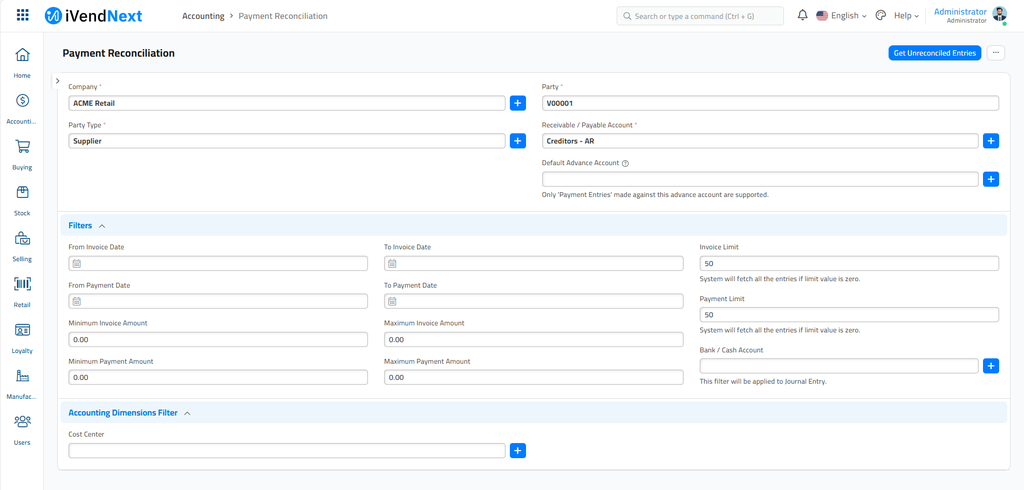Screen dimensions: 1024x490
Task: Click the Minimum Payment Amount field
Action: 217,378
